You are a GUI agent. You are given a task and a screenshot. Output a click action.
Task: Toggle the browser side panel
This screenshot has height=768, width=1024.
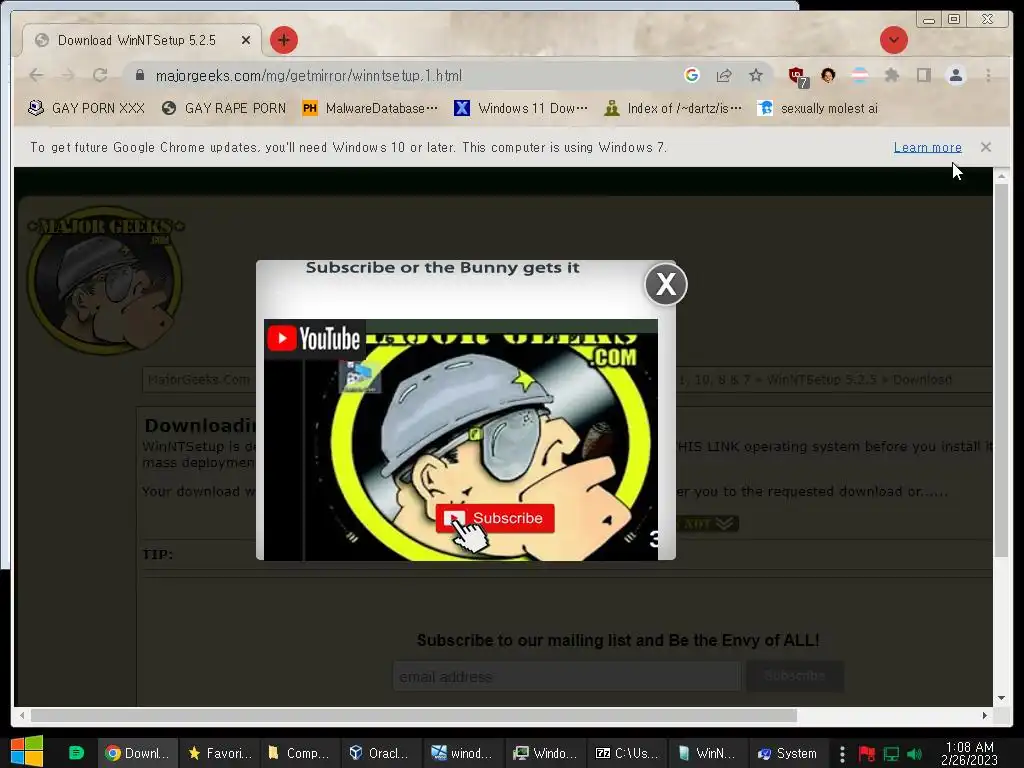[x=923, y=75]
